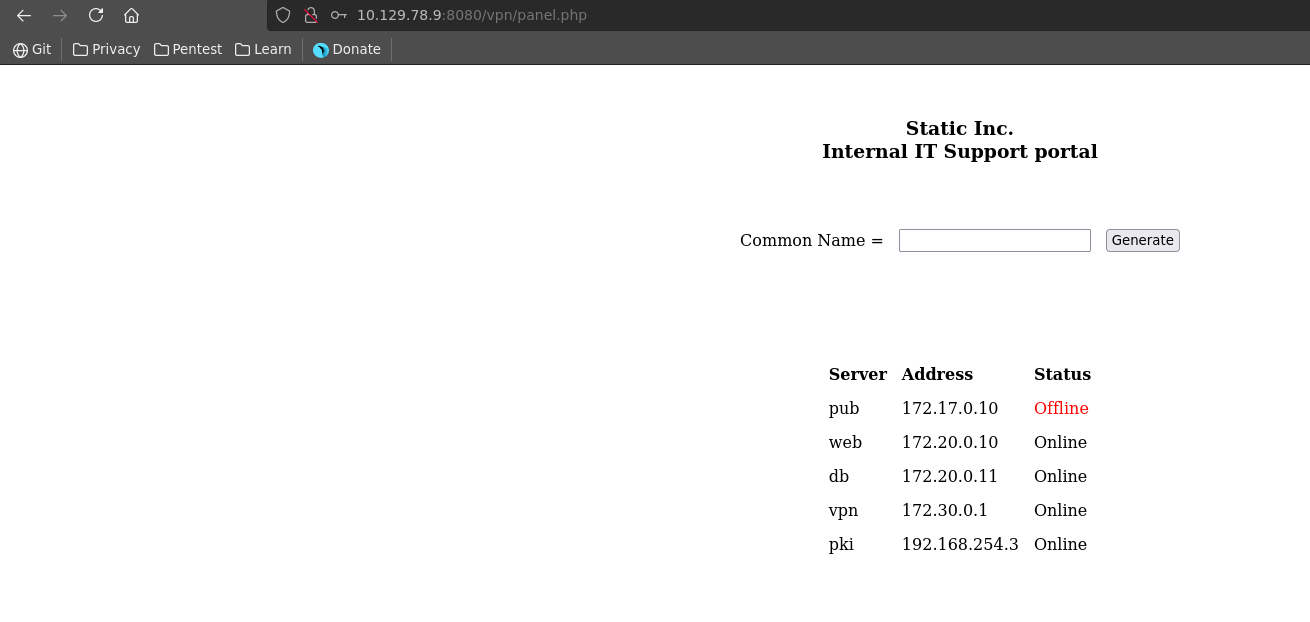Click the vpn server address 172.30.0.1
The image size is (1310, 622).
pyautogui.click(x=944, y=510)
